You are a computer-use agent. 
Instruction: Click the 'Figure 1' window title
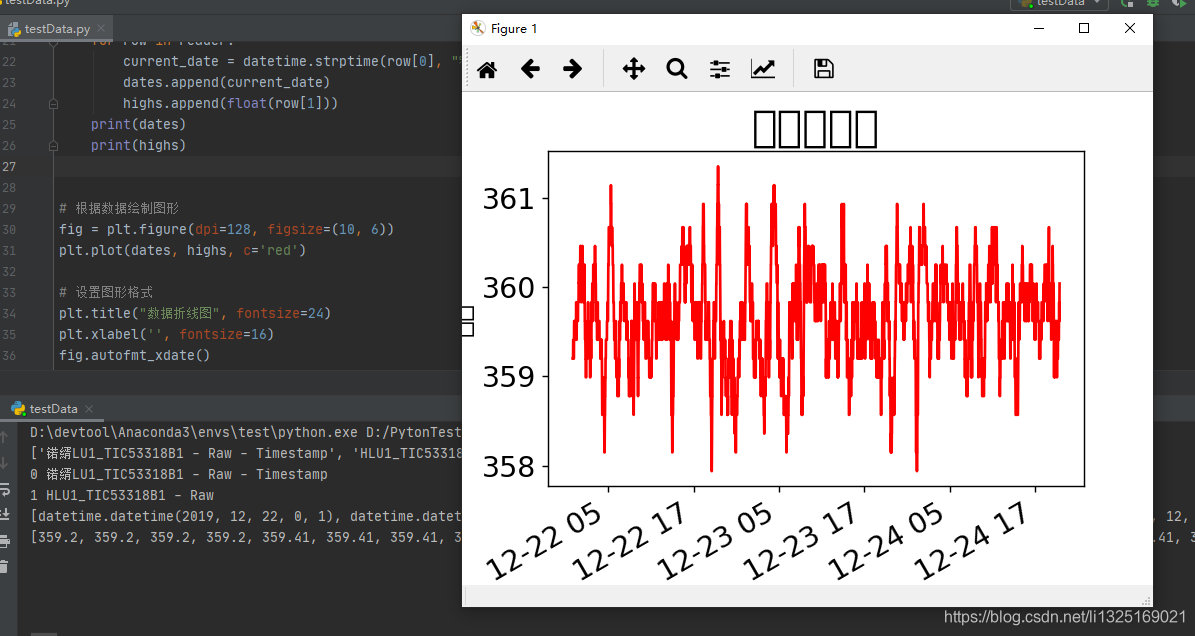tap(514, 29)
